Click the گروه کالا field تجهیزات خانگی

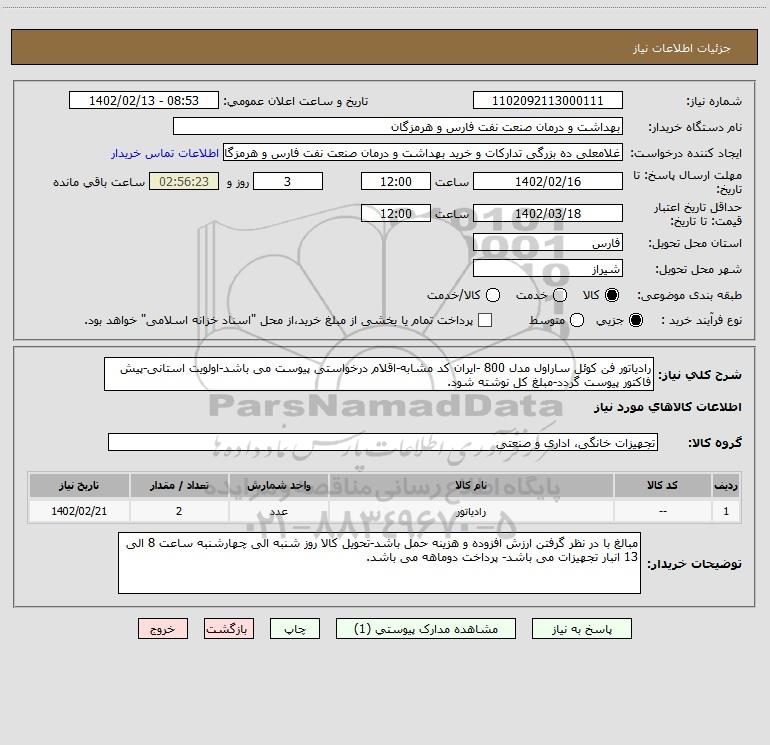pyautogui.click(x=383, y=442)
